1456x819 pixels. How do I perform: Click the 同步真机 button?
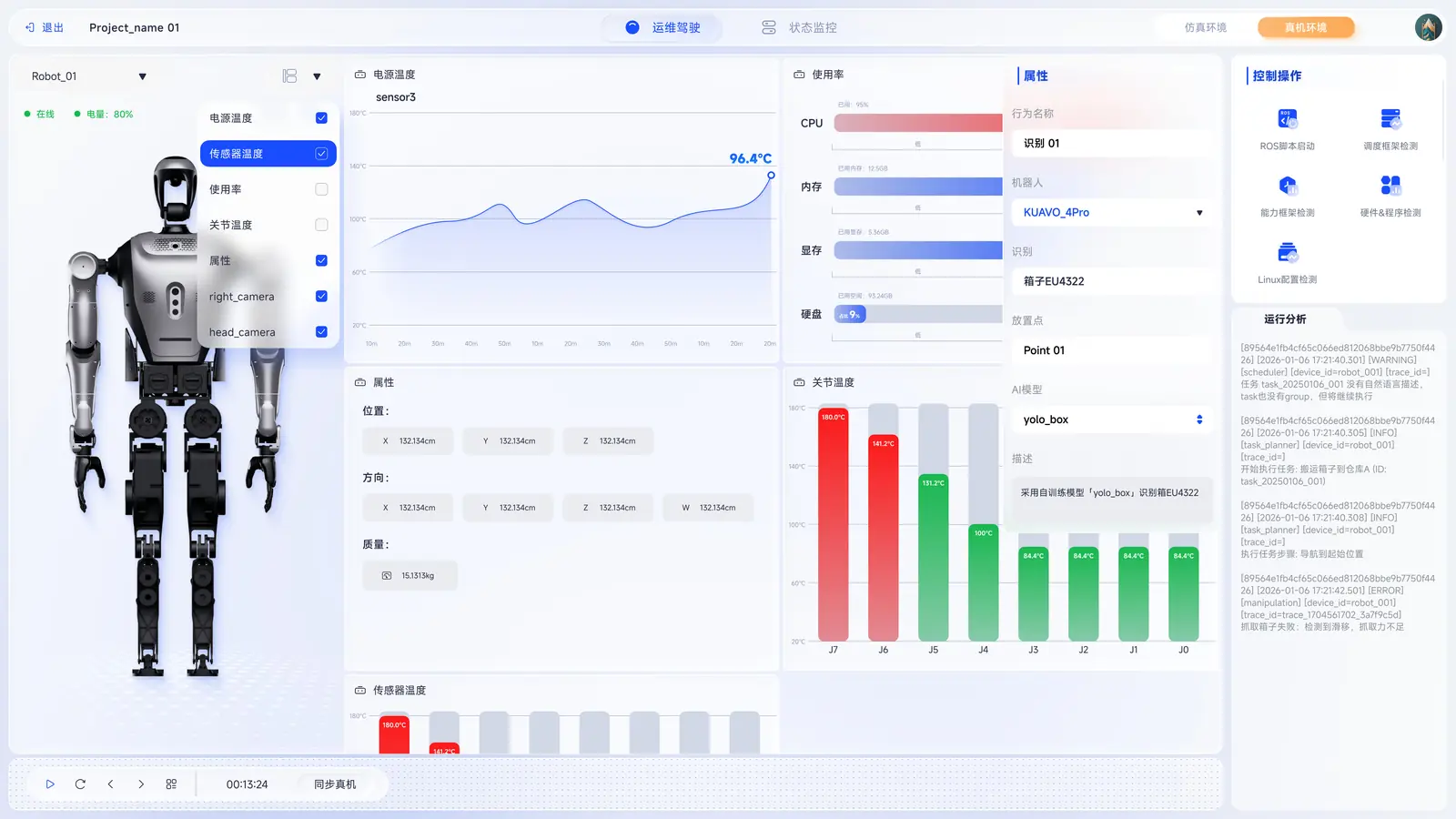tap(335, 784)
